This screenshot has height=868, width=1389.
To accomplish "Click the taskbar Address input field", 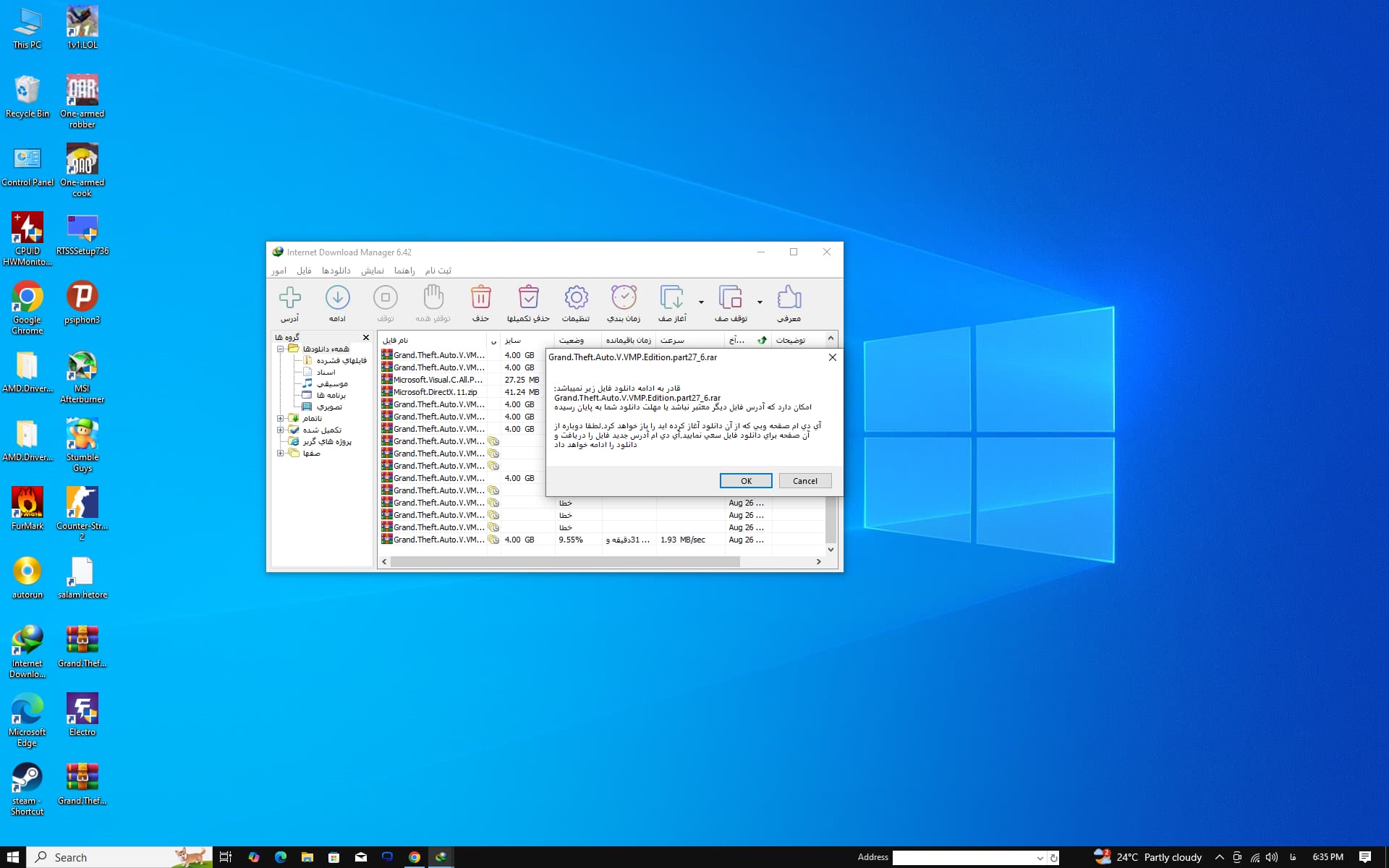I will coord(964,858).
